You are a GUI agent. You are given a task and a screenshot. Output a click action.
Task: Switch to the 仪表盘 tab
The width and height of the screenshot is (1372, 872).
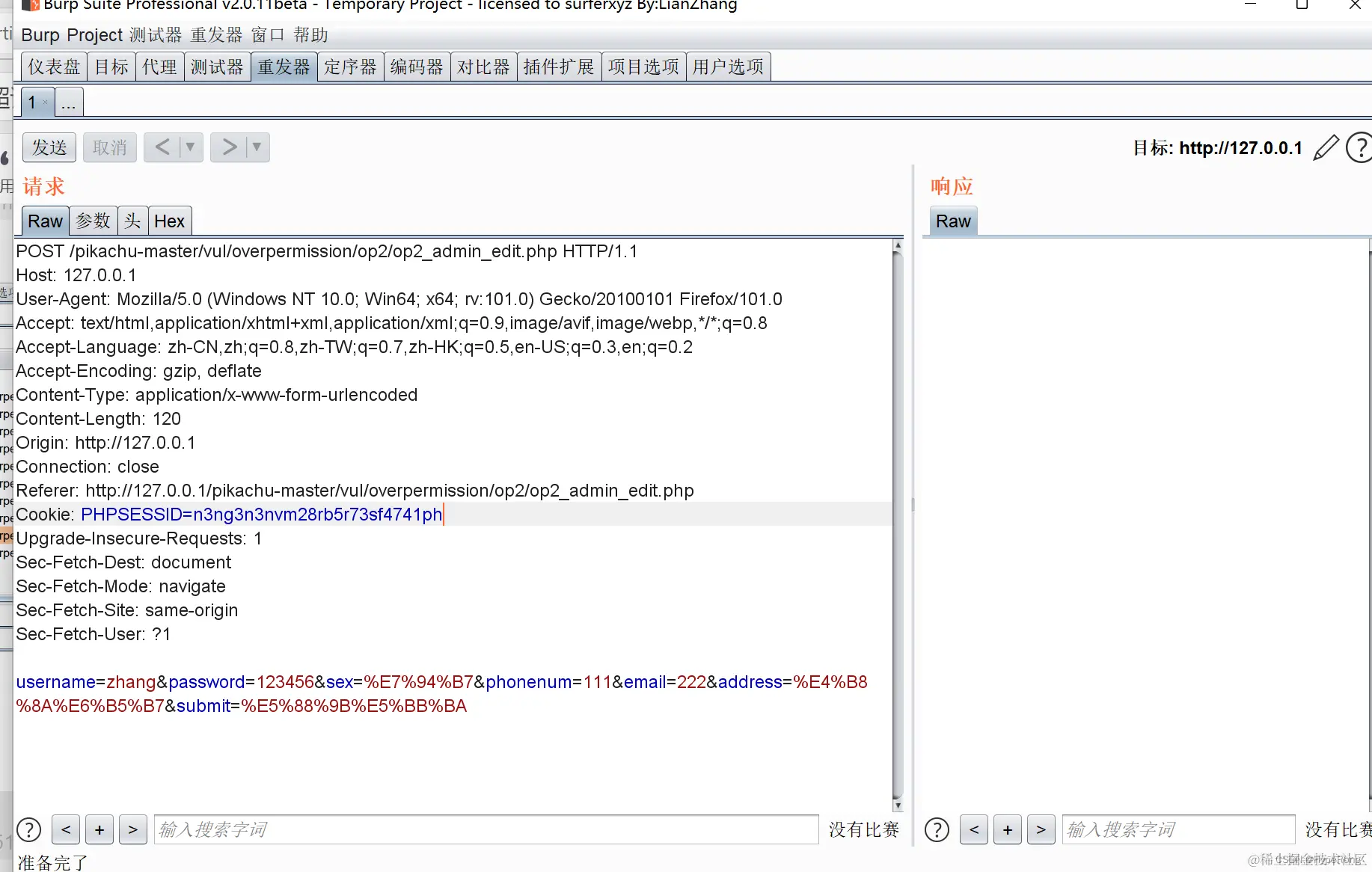[x=54, y=67]
